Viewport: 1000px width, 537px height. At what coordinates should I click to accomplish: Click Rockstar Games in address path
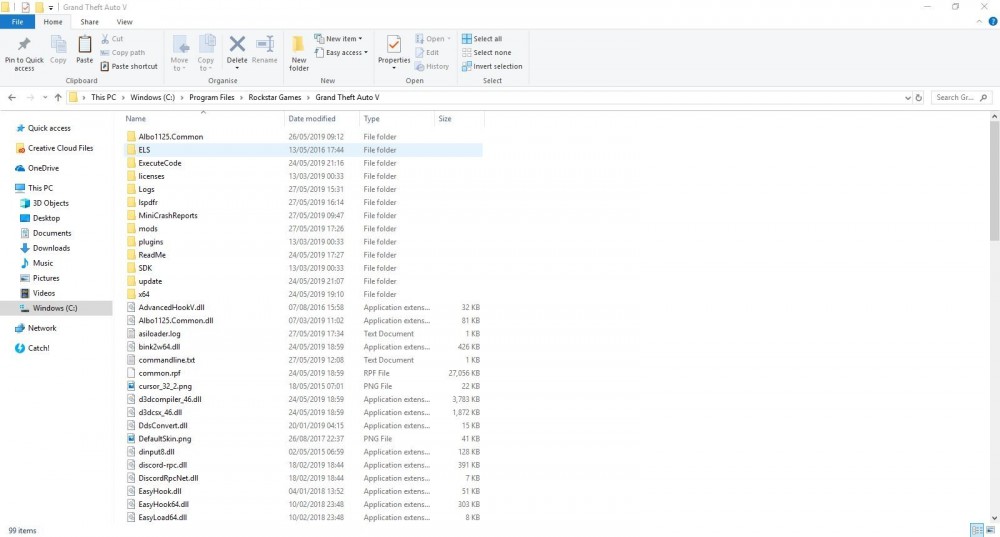tap(275, 98)
